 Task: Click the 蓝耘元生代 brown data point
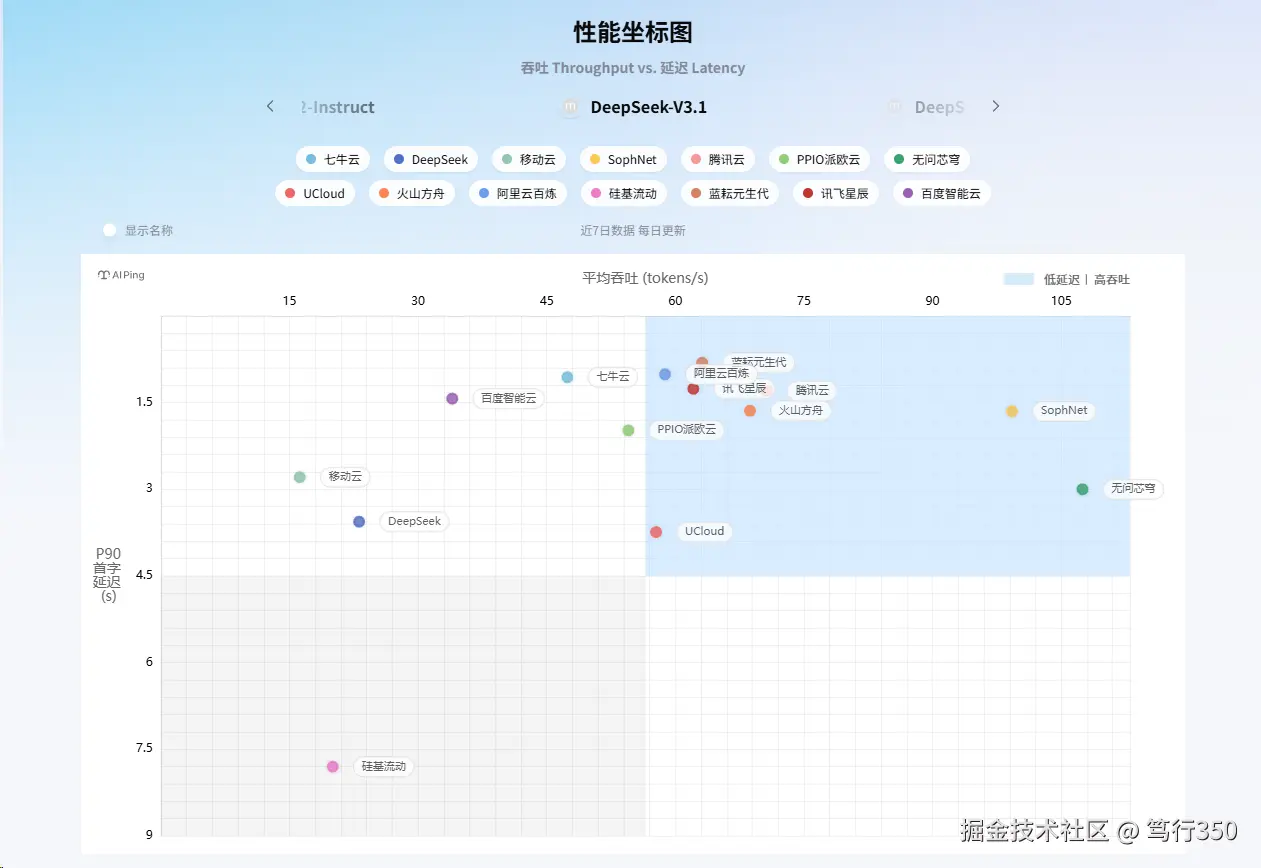[702, 362]
